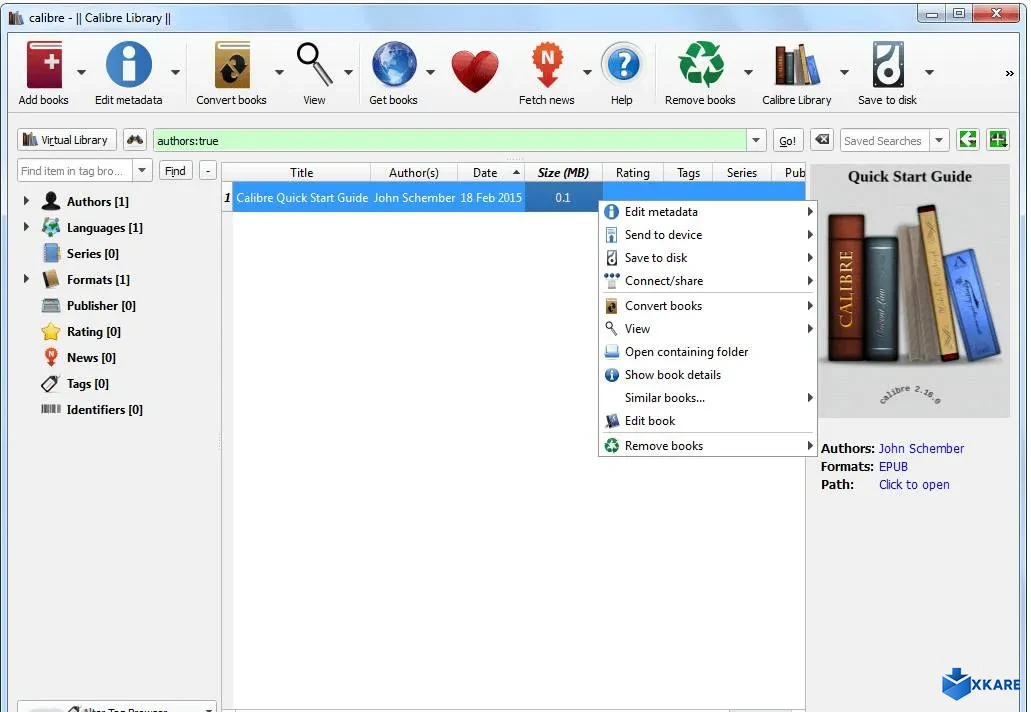The image size is (1031, 712).
Task: Select Languages [1] in the tag browser
Action: [x=105, y=227]
